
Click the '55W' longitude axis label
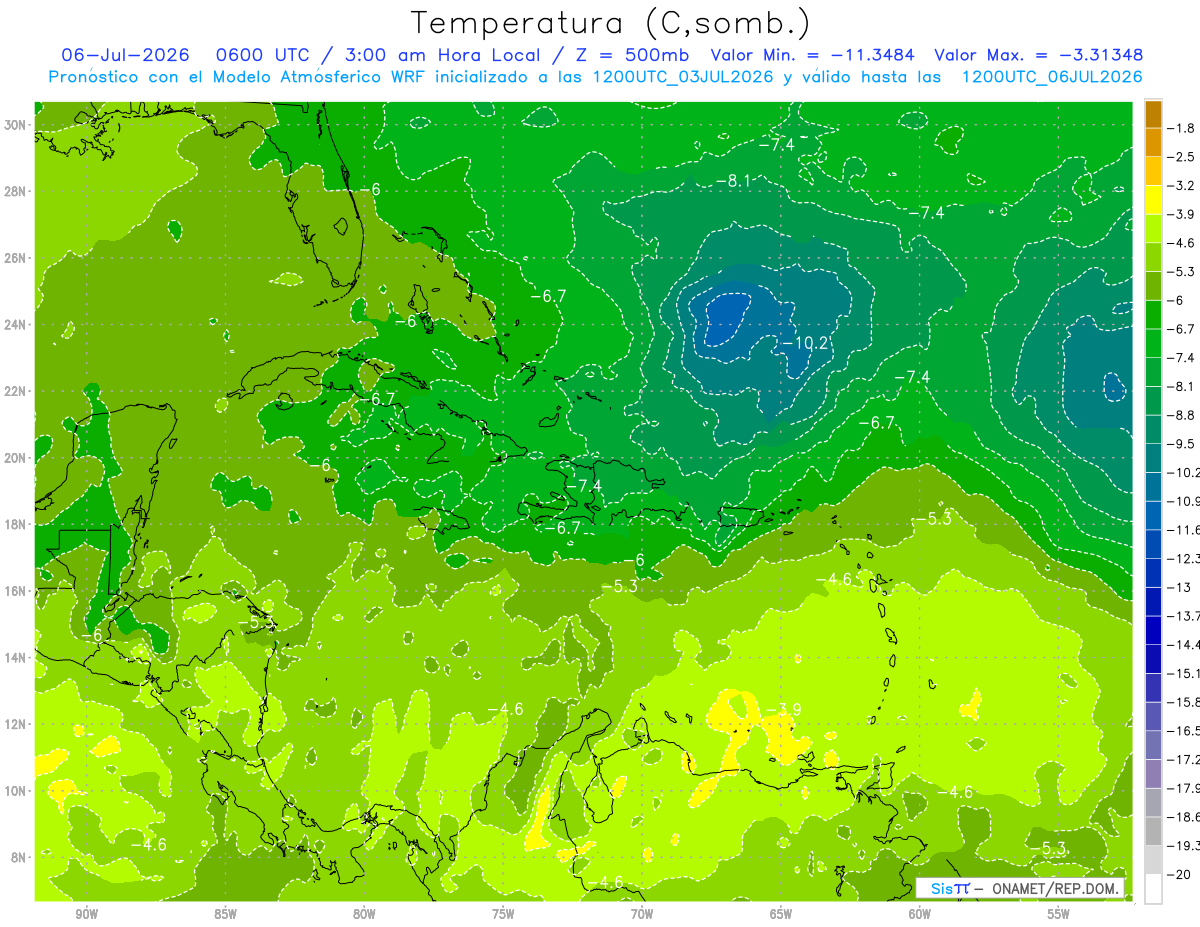[1059, 914]
